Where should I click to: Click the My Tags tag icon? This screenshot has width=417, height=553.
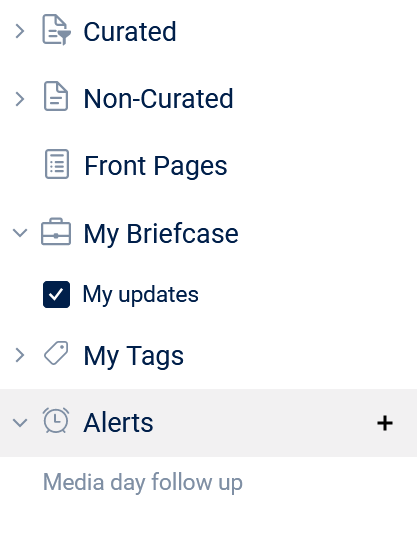(56, 353)
